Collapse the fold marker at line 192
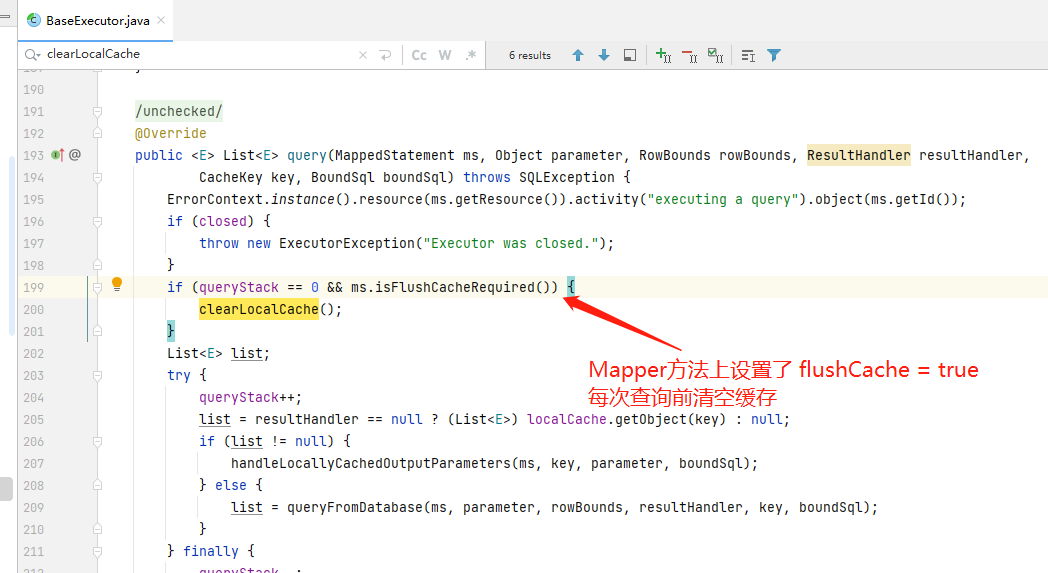This screenshot has width=1048, height=573. (x=98, y=134)
